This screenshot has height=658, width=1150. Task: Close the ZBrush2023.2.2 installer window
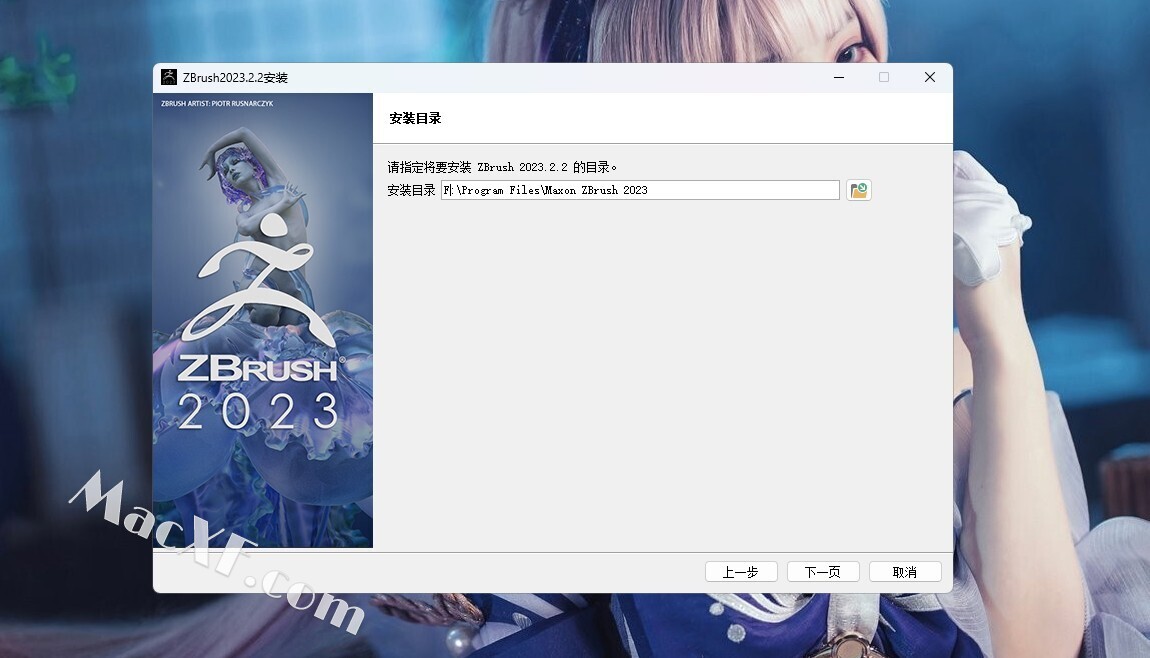click(930, 77)
